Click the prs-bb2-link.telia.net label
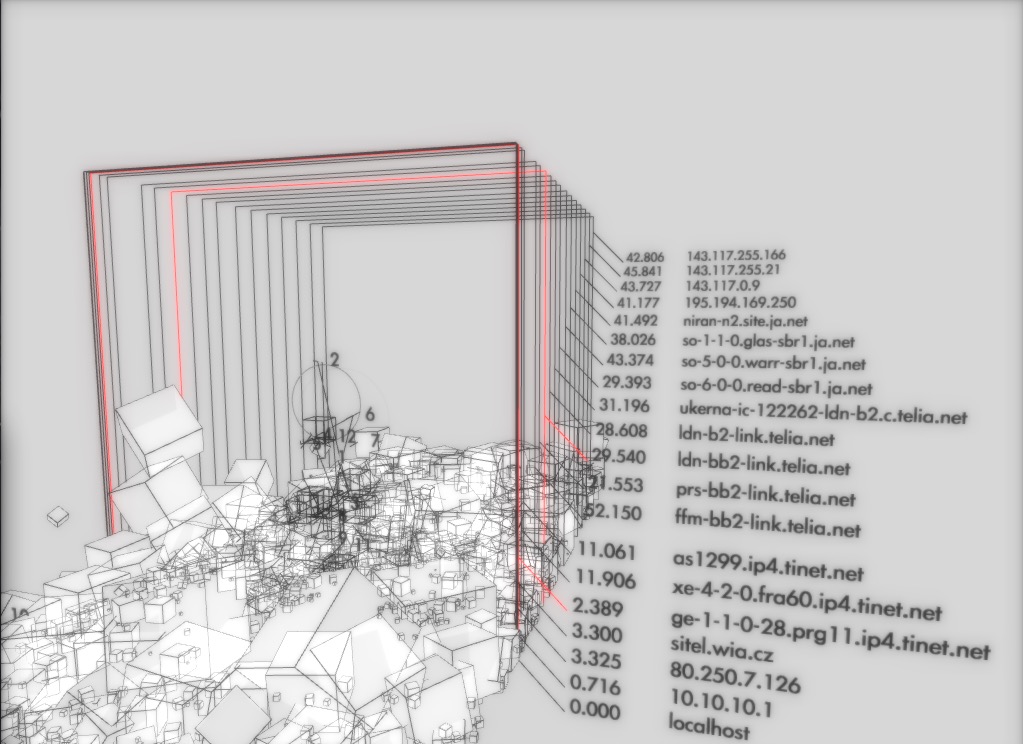 [x=765, y=494]
